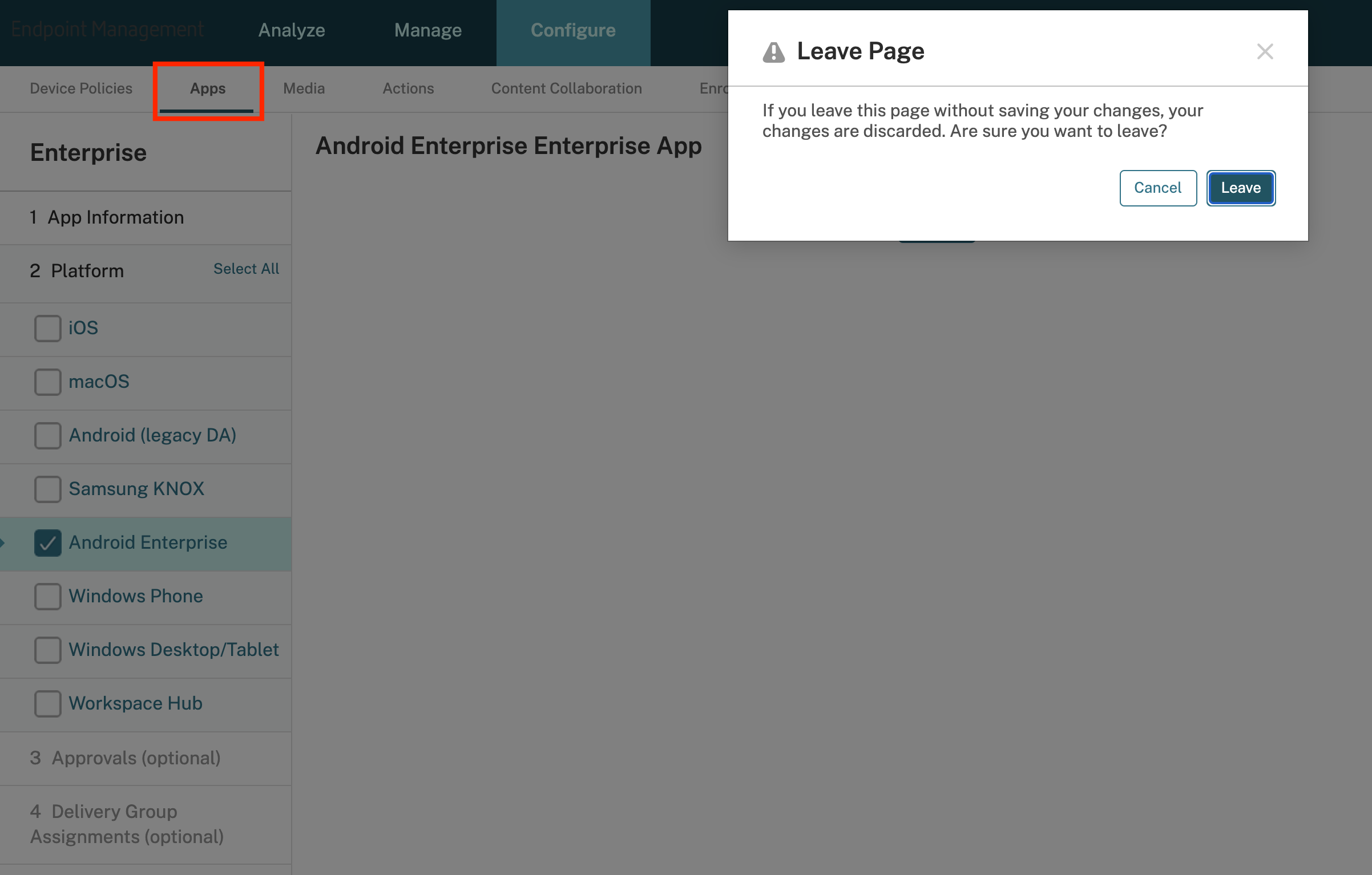The image size is (1372, 875).
Task: Click the Windows Desktop/Tablet label
Action: coord(174,650)
